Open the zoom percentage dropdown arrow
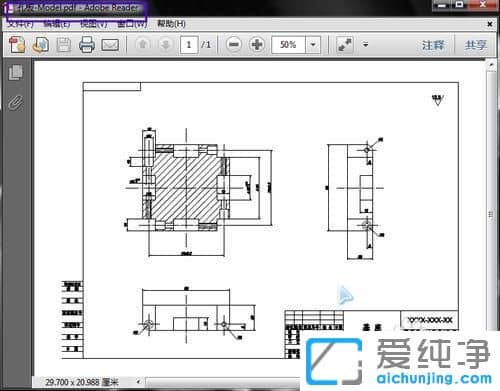500x391 pixels. pyautogui.click(x=313, y=45)
